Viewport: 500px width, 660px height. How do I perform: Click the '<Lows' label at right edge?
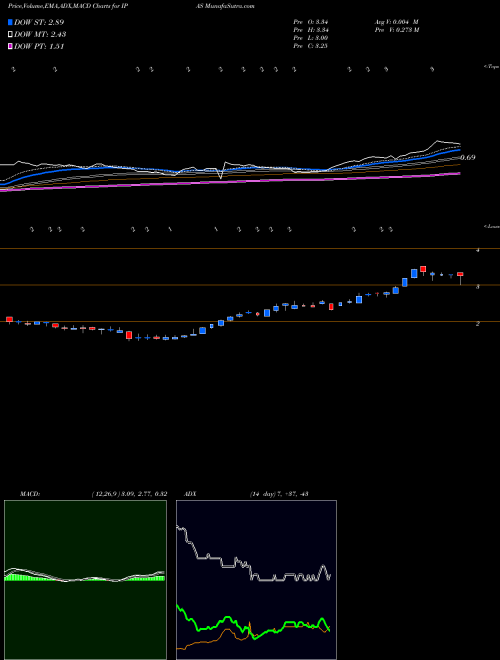(x=491, y=226)
